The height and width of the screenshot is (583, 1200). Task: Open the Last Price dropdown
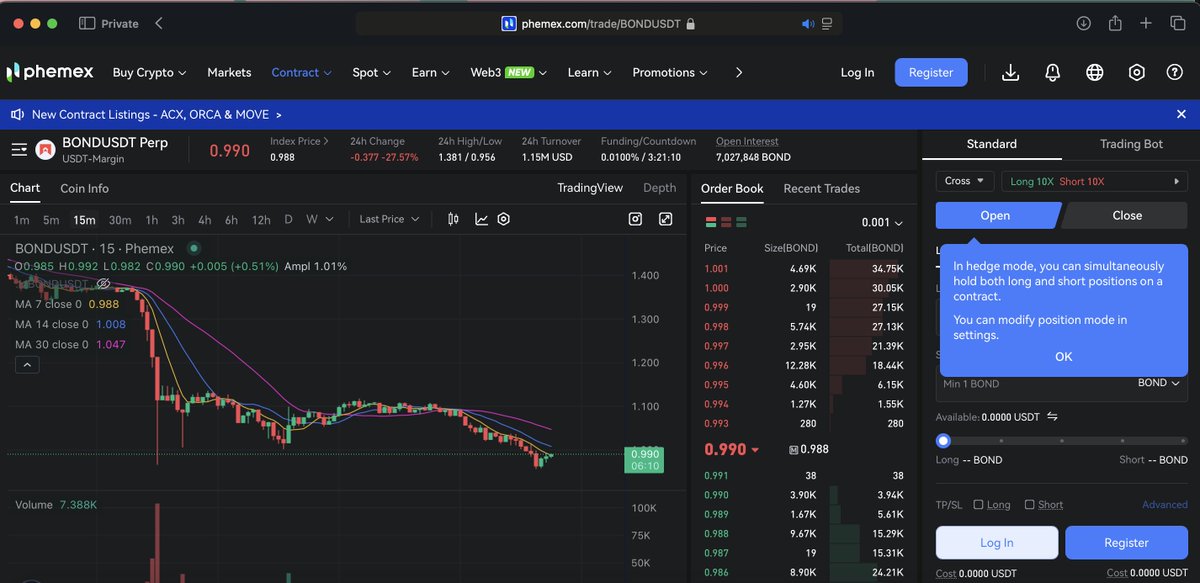click(x=390, y=219)
